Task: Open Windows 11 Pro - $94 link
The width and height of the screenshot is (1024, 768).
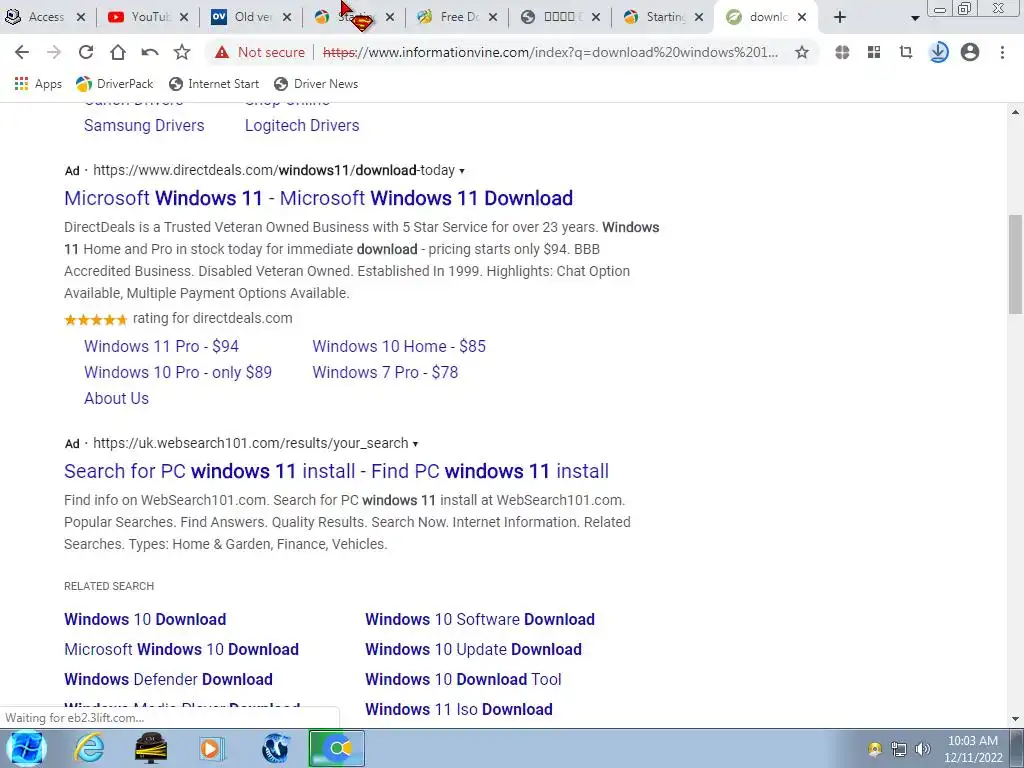Action: point(161,346)
